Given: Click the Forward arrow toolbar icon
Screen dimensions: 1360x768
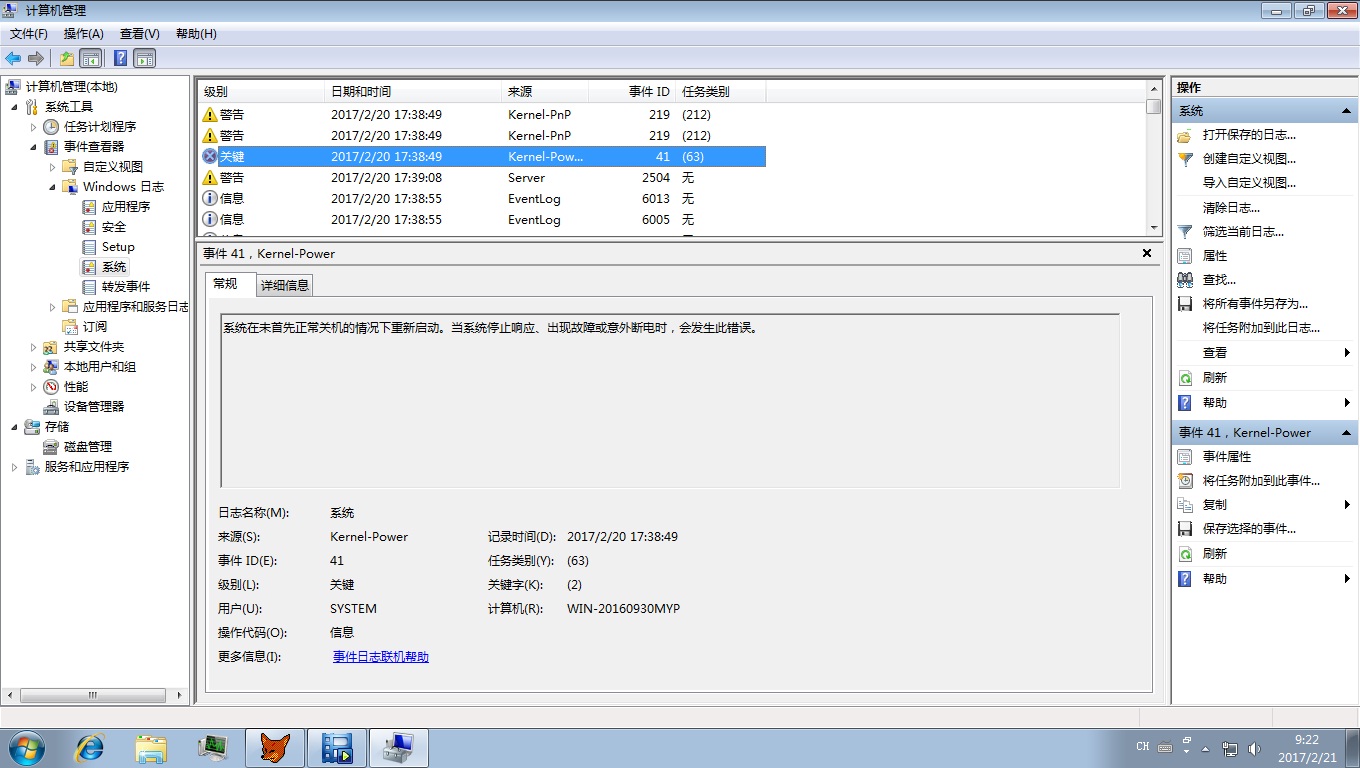Looking at the screenshot, I should [x=36, y=58].
